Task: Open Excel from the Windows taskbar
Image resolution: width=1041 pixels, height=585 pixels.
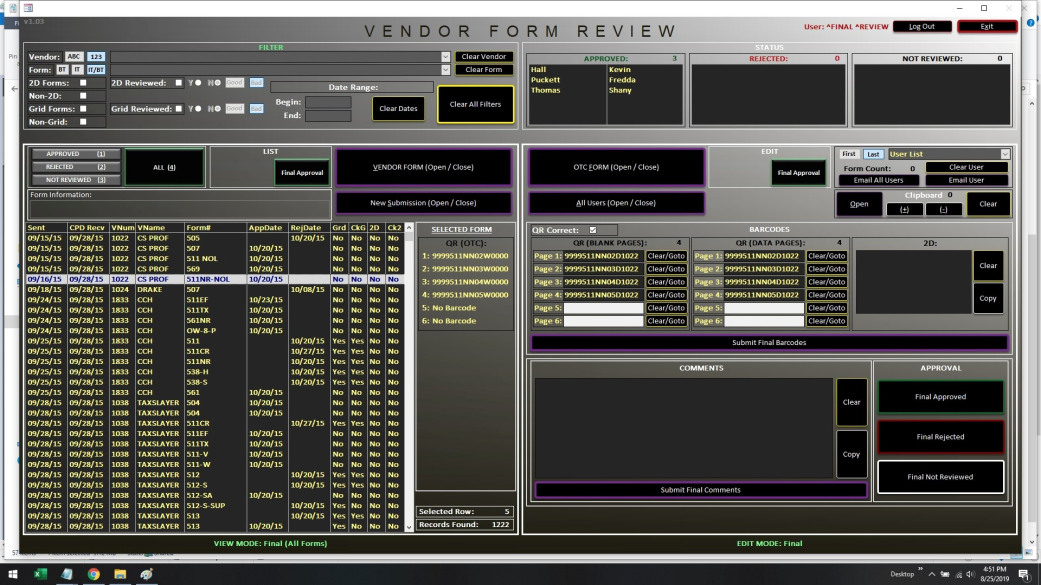Action: point(41,575)
